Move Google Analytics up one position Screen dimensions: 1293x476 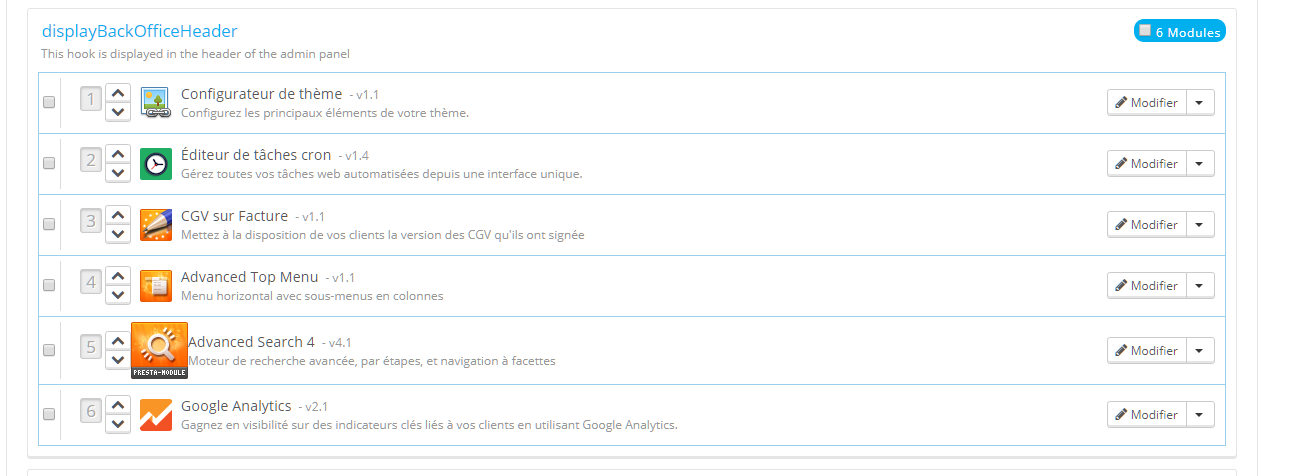[118, 405]
